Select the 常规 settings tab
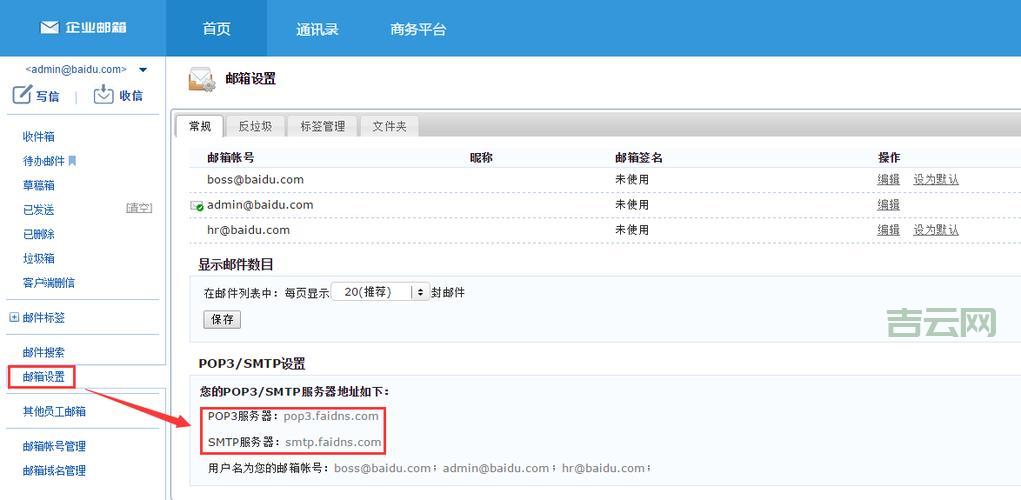Screen dimensions: 1021x500 click(x=200, y=126)
